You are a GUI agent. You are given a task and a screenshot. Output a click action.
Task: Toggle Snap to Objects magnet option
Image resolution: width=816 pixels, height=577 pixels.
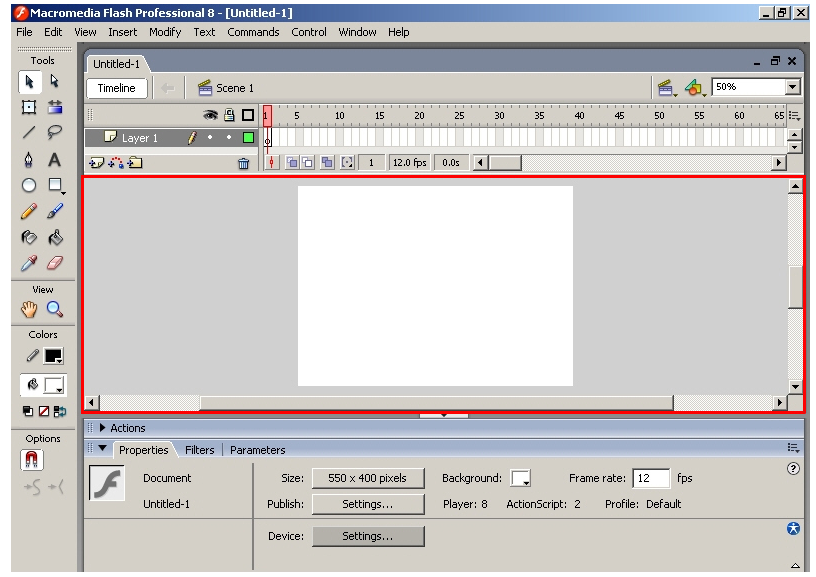click(31, 460)
